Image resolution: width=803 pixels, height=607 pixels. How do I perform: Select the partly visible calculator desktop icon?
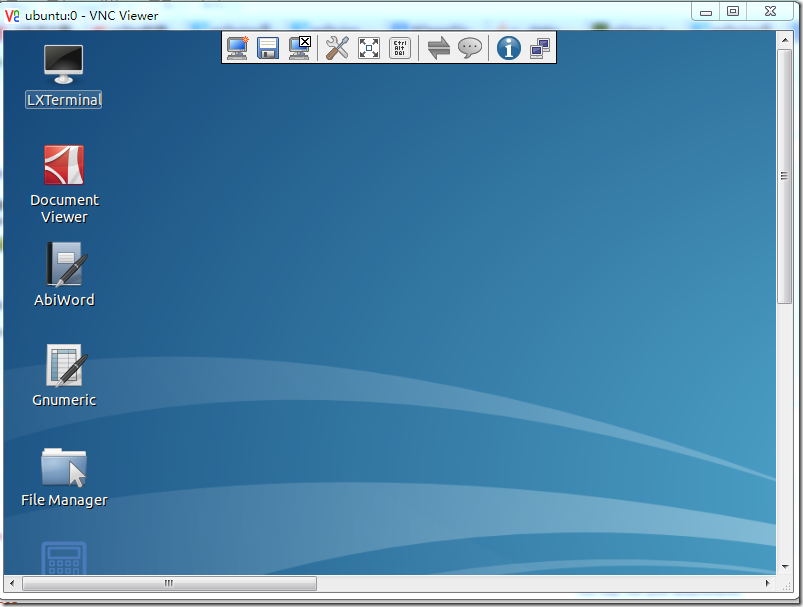[64, 558]
